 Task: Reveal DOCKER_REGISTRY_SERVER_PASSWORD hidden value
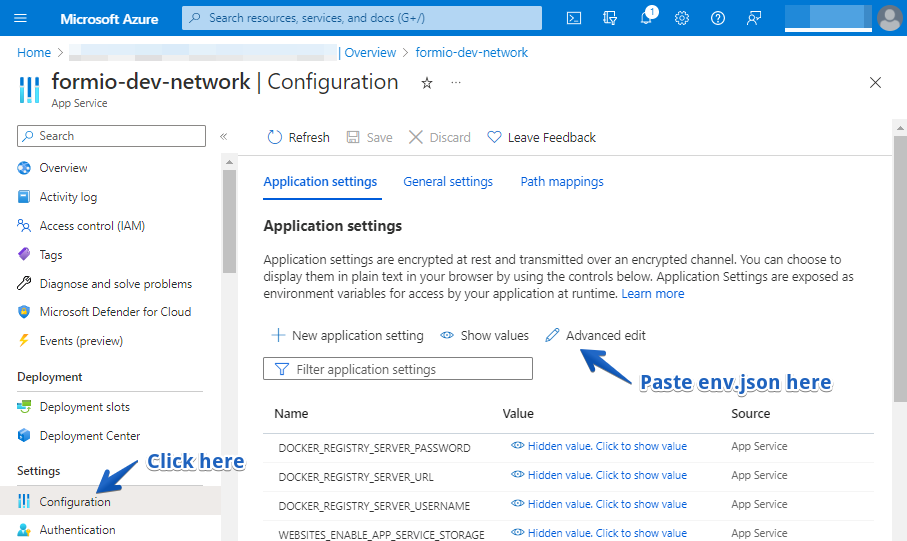click(x=599, y=446)
